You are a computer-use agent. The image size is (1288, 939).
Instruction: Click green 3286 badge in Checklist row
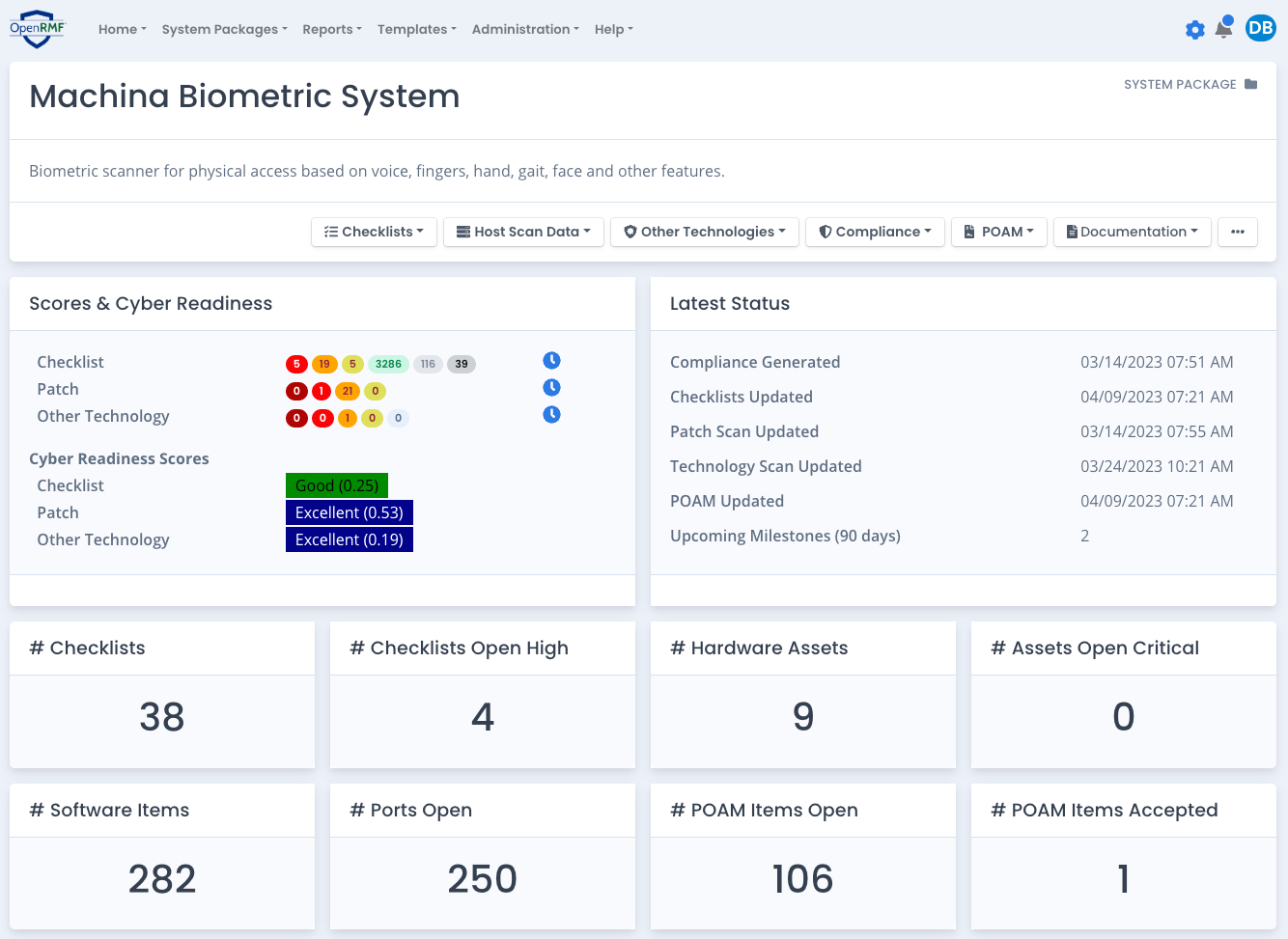pos(388,364)
